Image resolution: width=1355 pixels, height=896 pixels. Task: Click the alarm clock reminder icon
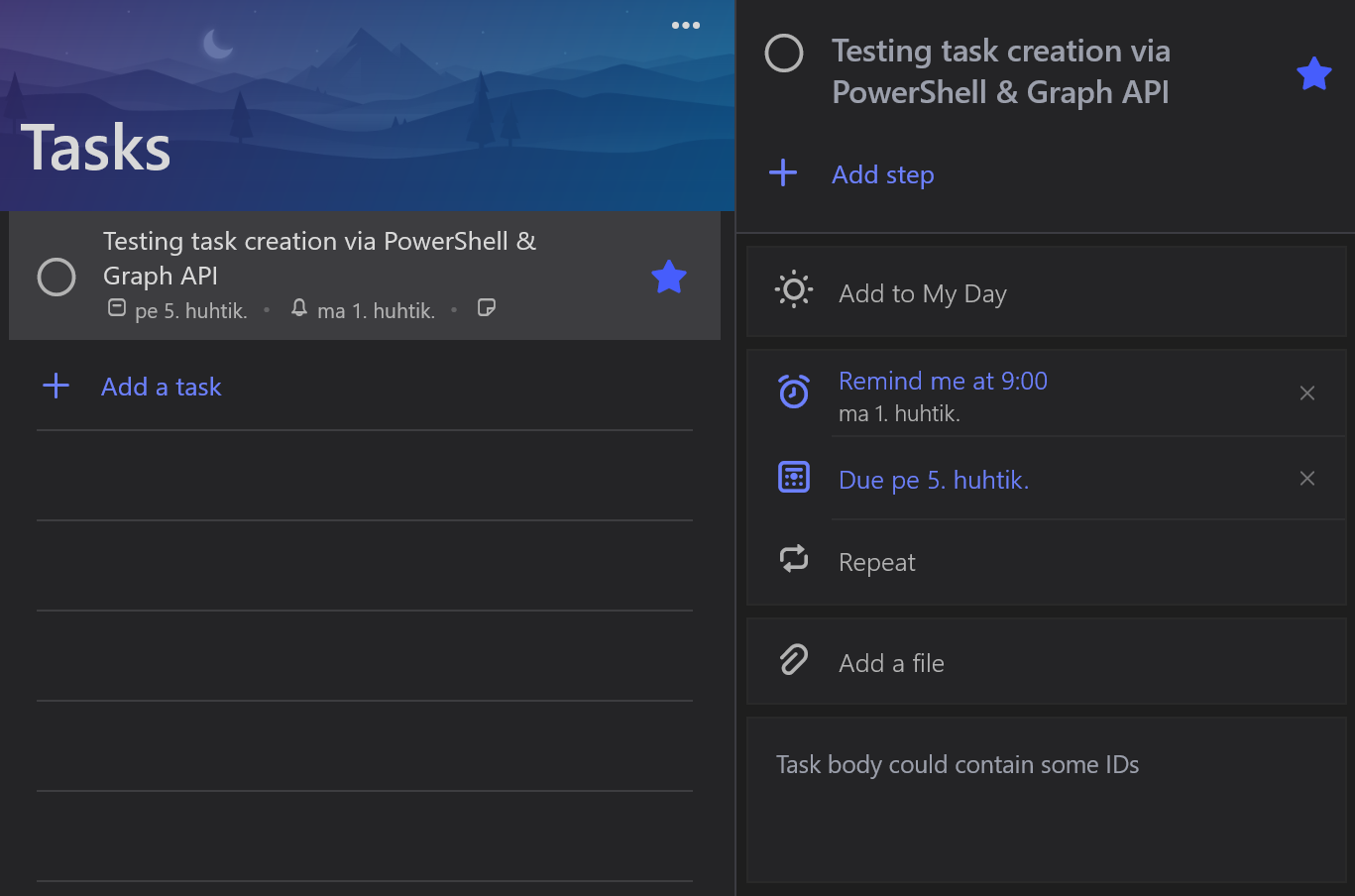point(794,392)
